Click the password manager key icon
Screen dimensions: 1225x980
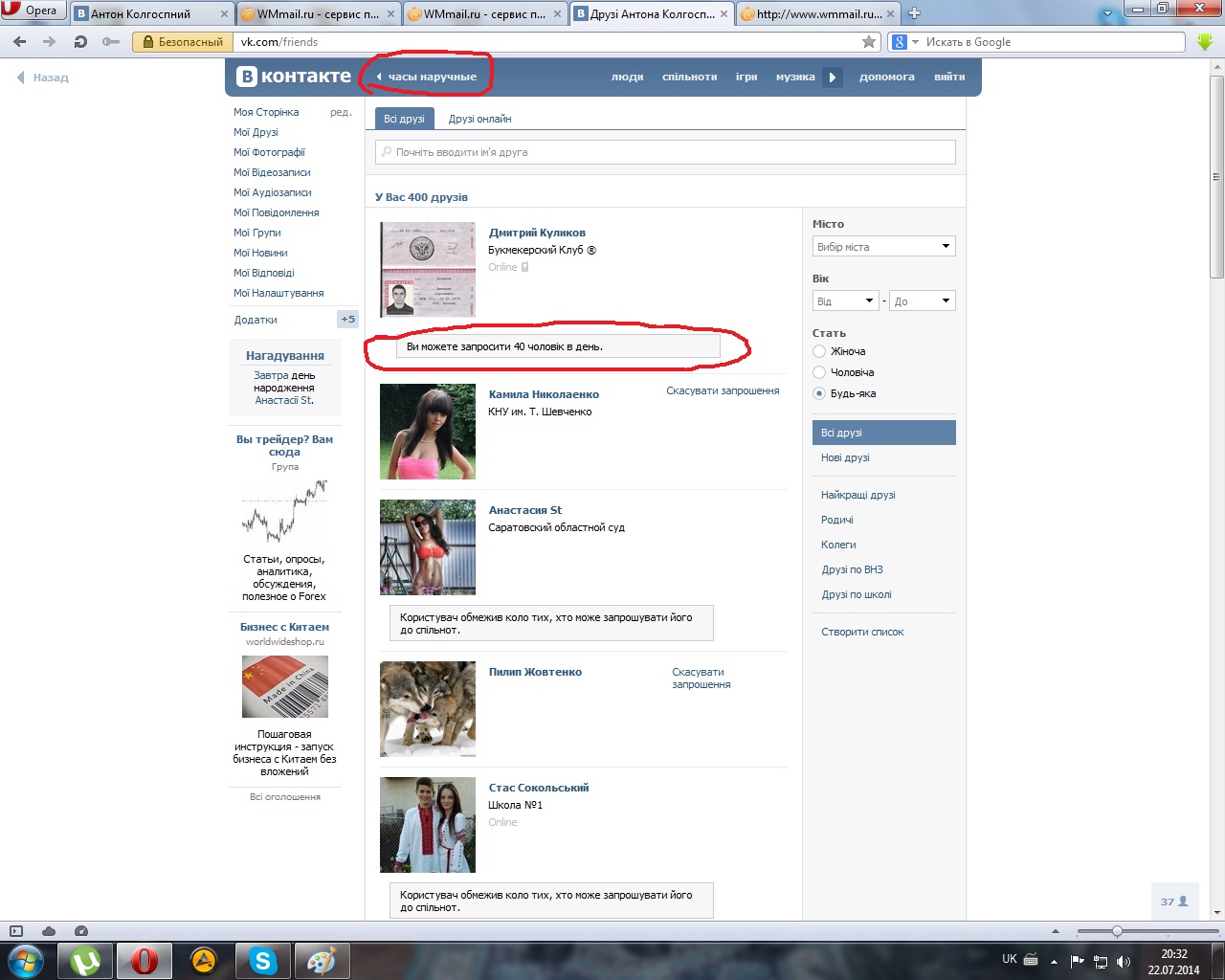click(x=111, y=42)
